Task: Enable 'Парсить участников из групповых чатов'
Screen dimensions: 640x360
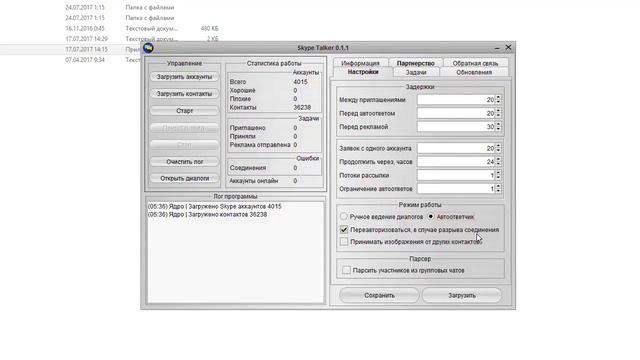Action: click(347, 270)
